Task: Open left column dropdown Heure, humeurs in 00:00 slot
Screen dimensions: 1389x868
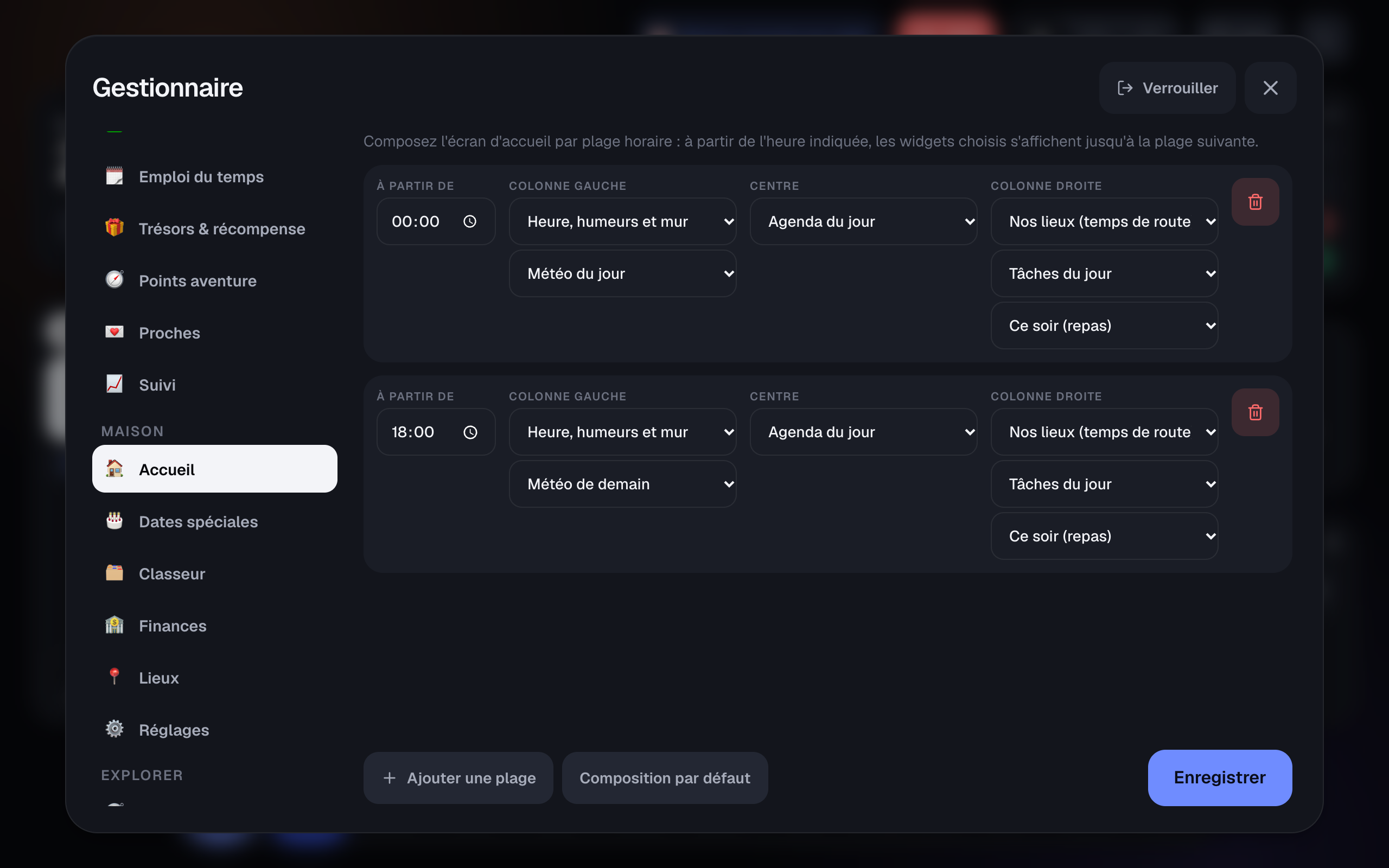Action: click(622, 221)
